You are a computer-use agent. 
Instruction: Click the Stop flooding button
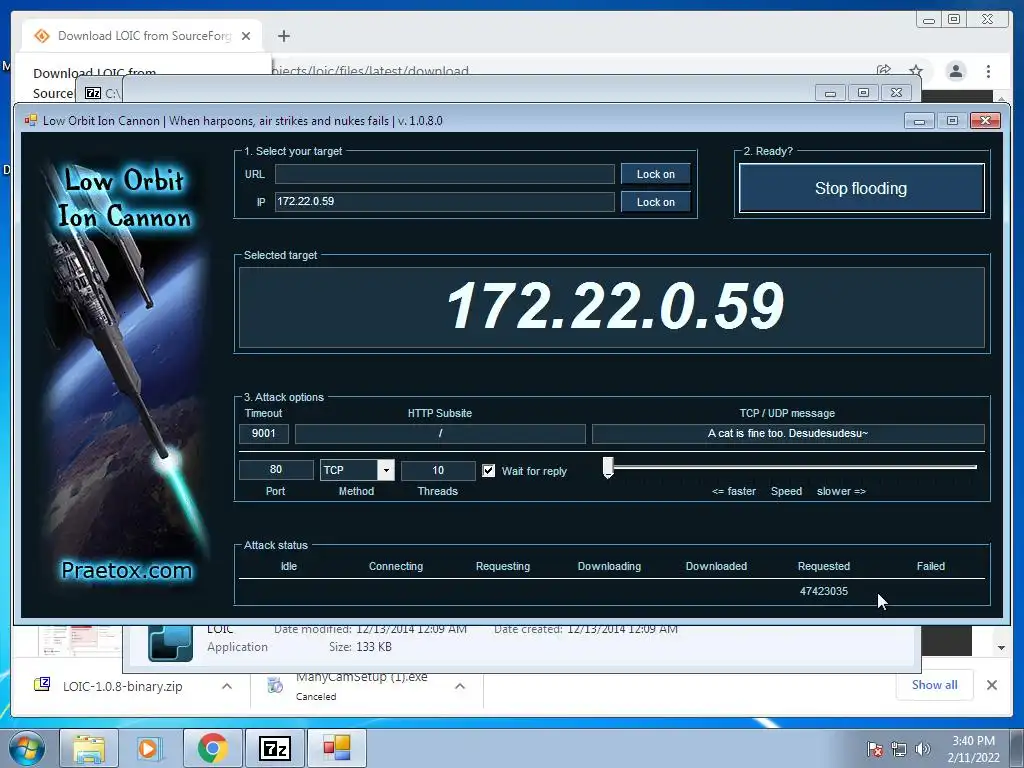coord(861,189)
